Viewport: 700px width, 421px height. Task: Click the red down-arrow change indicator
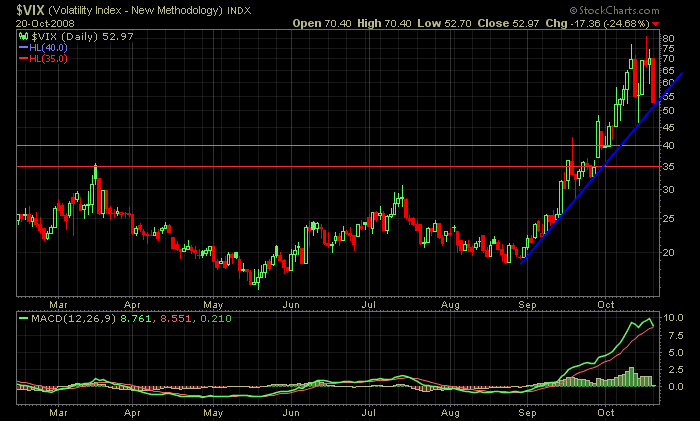coord(655,24)
